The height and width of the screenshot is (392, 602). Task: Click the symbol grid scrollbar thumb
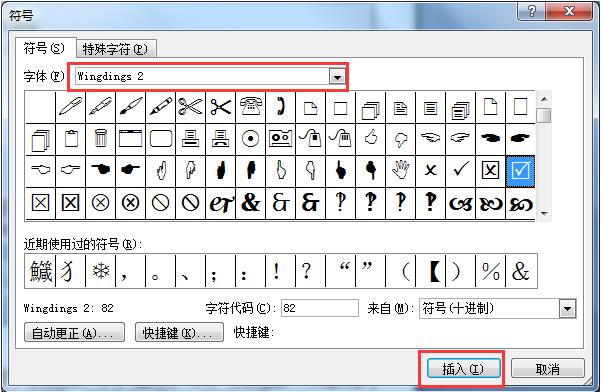(x=544, y=115)
